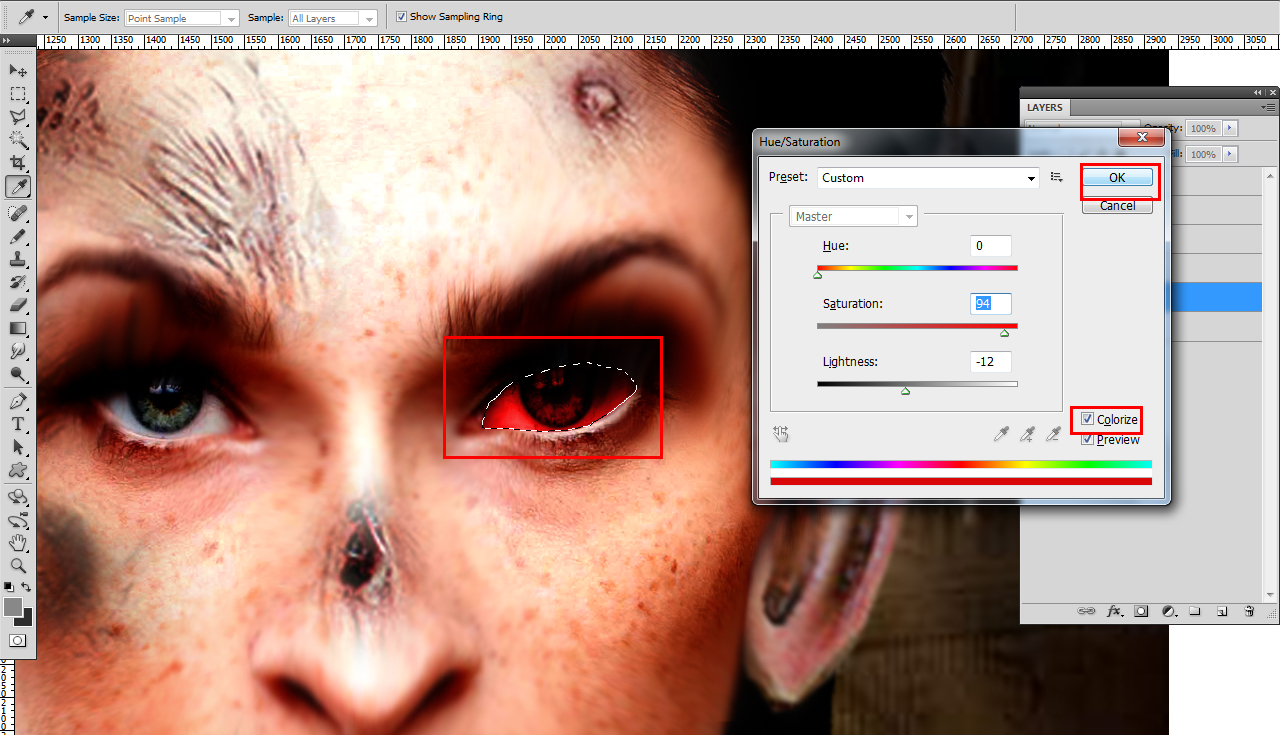Open the Preset Custom dropdown
This screenshot has height=735, width=1280.
click(x=929, y=177)
